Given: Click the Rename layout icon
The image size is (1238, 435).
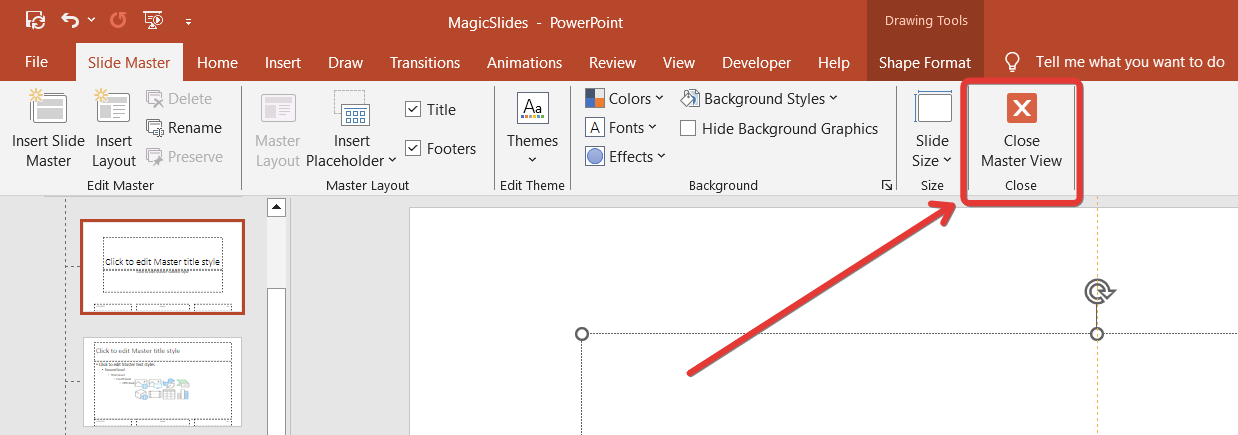Looking at the screenshot, I should [x=155, y=128].
